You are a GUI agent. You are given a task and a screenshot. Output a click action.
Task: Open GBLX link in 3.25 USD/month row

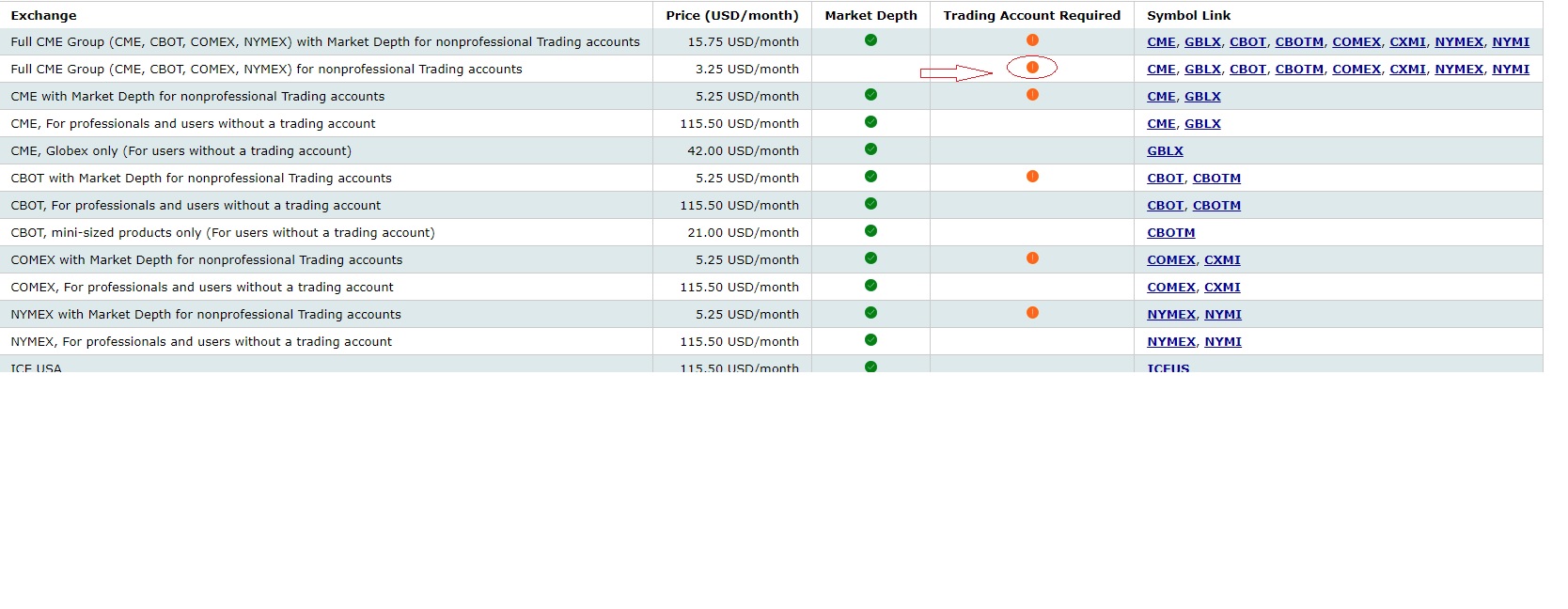pyautogui.click(x=1202, y=70)
